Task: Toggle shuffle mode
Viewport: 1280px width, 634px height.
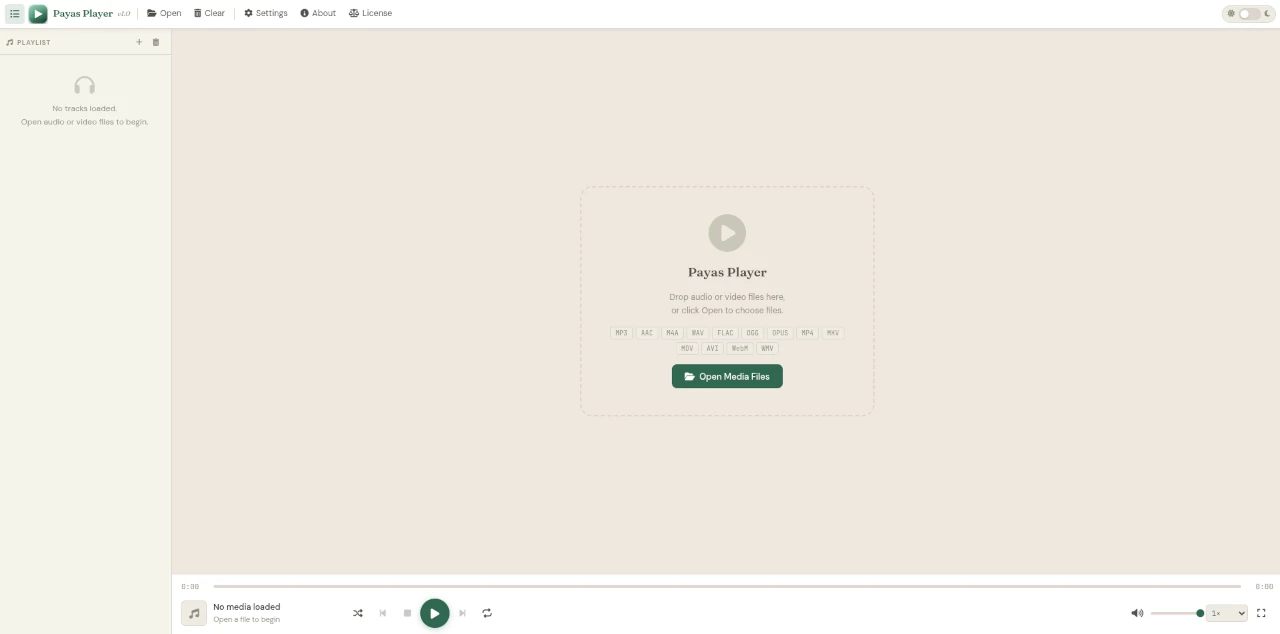Action: pos(358,613)
